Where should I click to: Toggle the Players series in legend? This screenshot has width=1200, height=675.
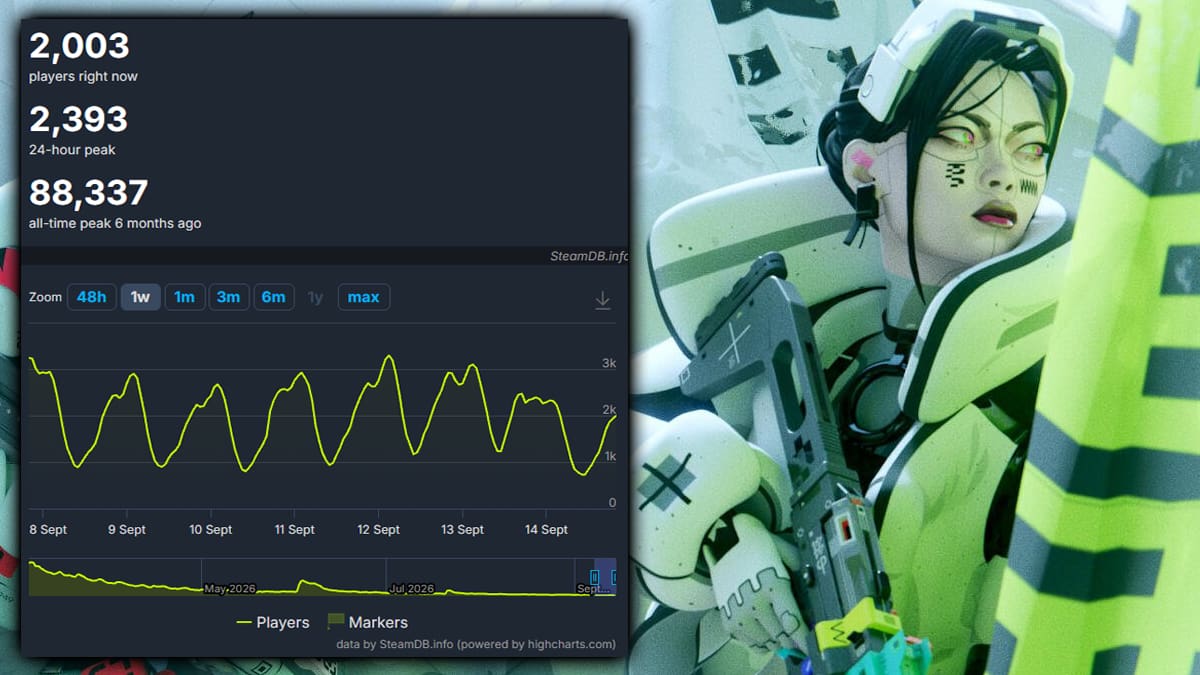273,622
